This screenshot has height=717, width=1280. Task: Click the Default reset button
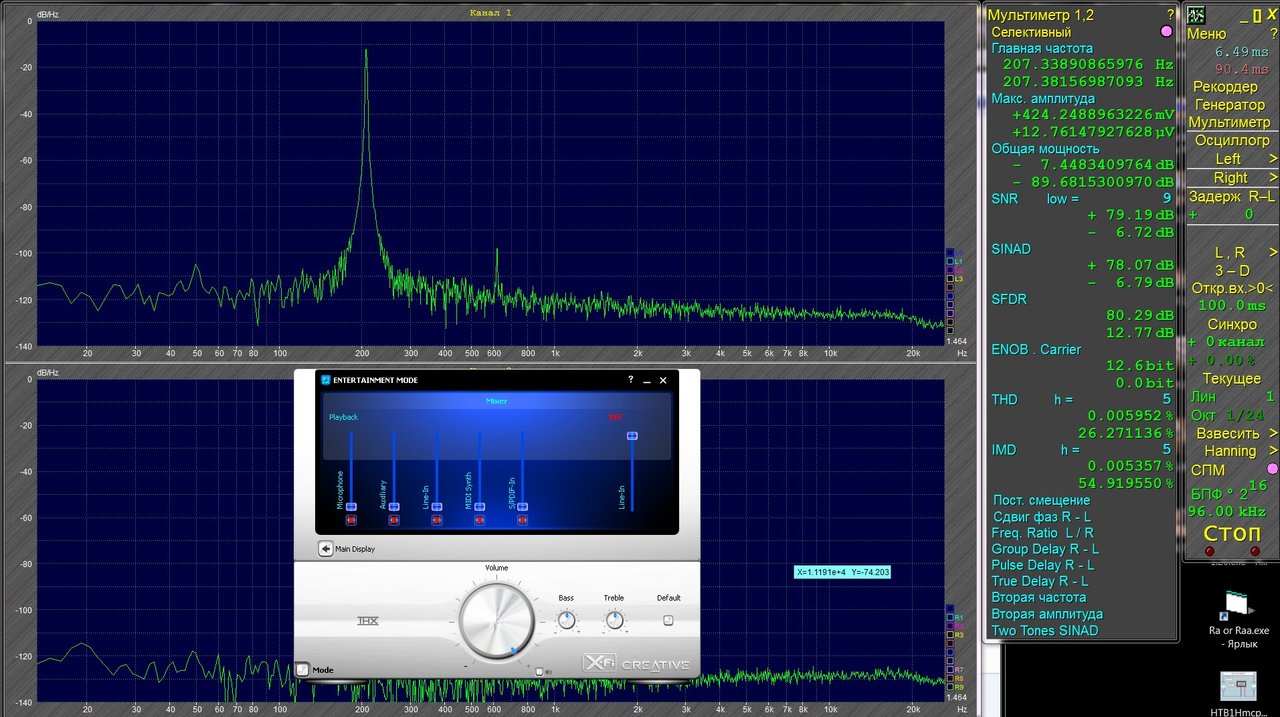click(668, 620)
